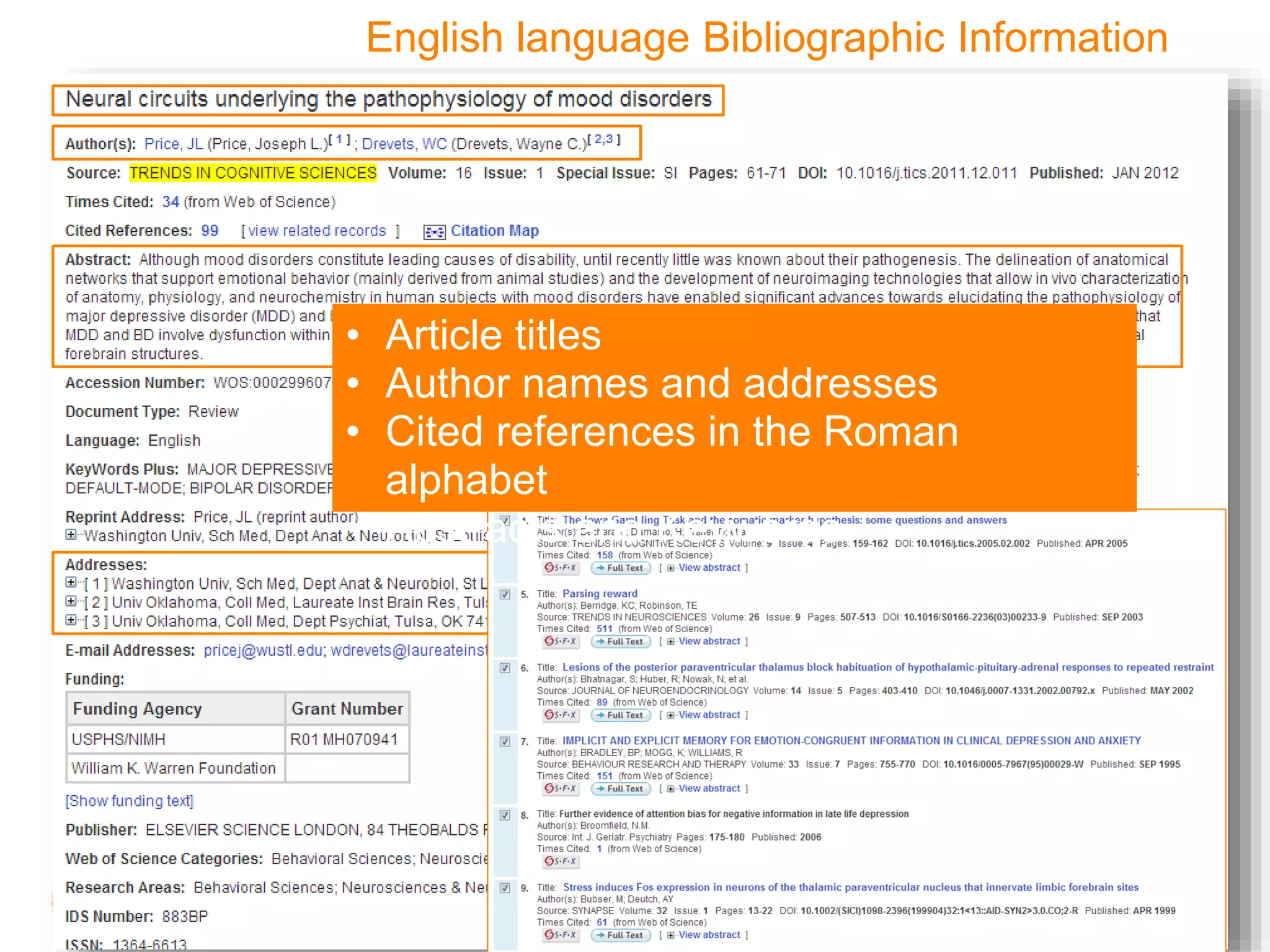This screenshot has width=1270, height=952.
Task: Expand reprint address Washington Univ entry
Action: pyautogui.click(x=71, y=534)
